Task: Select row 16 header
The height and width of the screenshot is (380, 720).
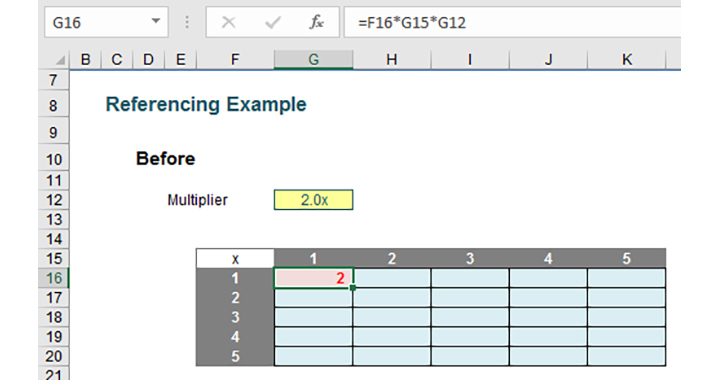Action: click(54, 278)
